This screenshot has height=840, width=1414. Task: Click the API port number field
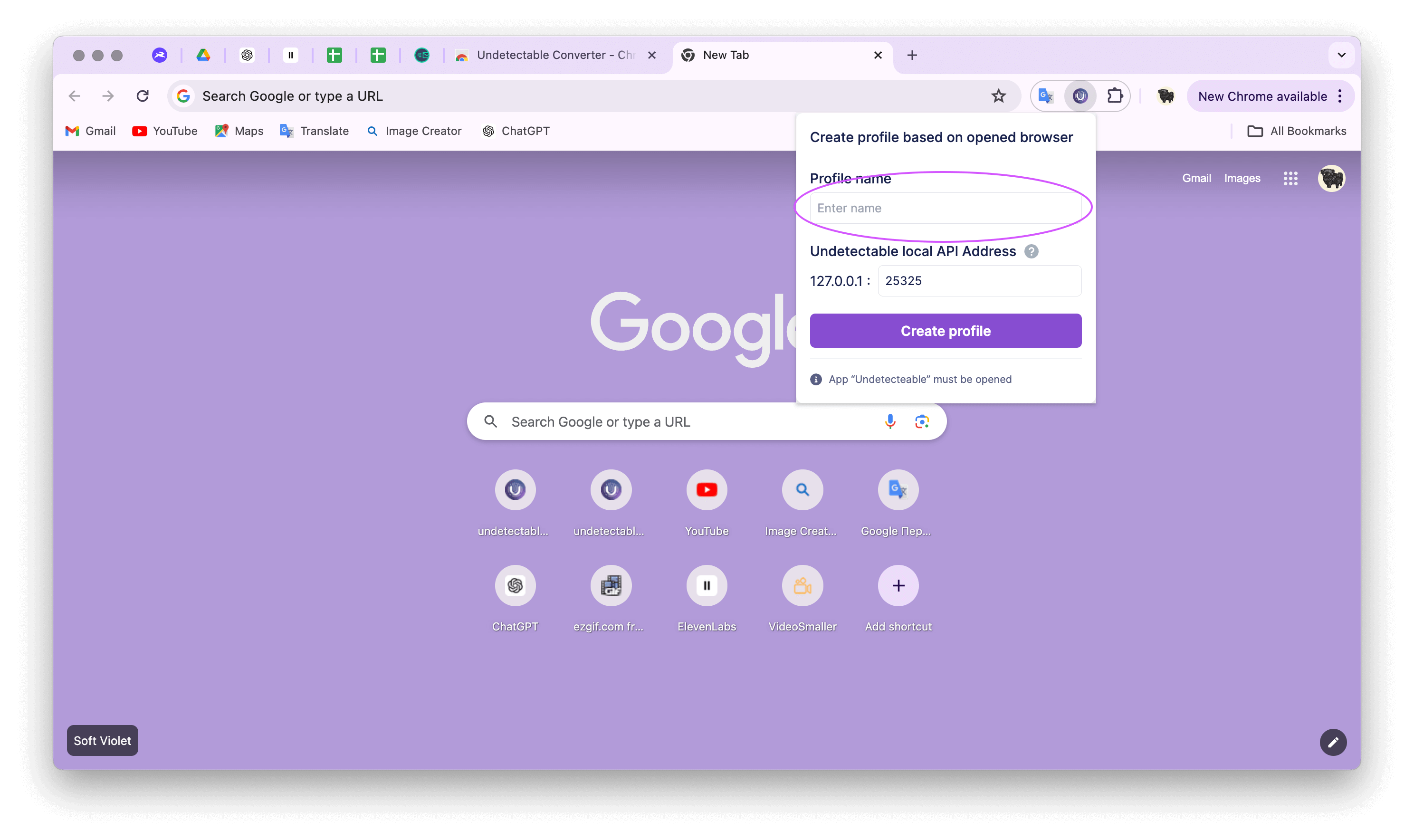pyautogui.click(x=979, y=281)
